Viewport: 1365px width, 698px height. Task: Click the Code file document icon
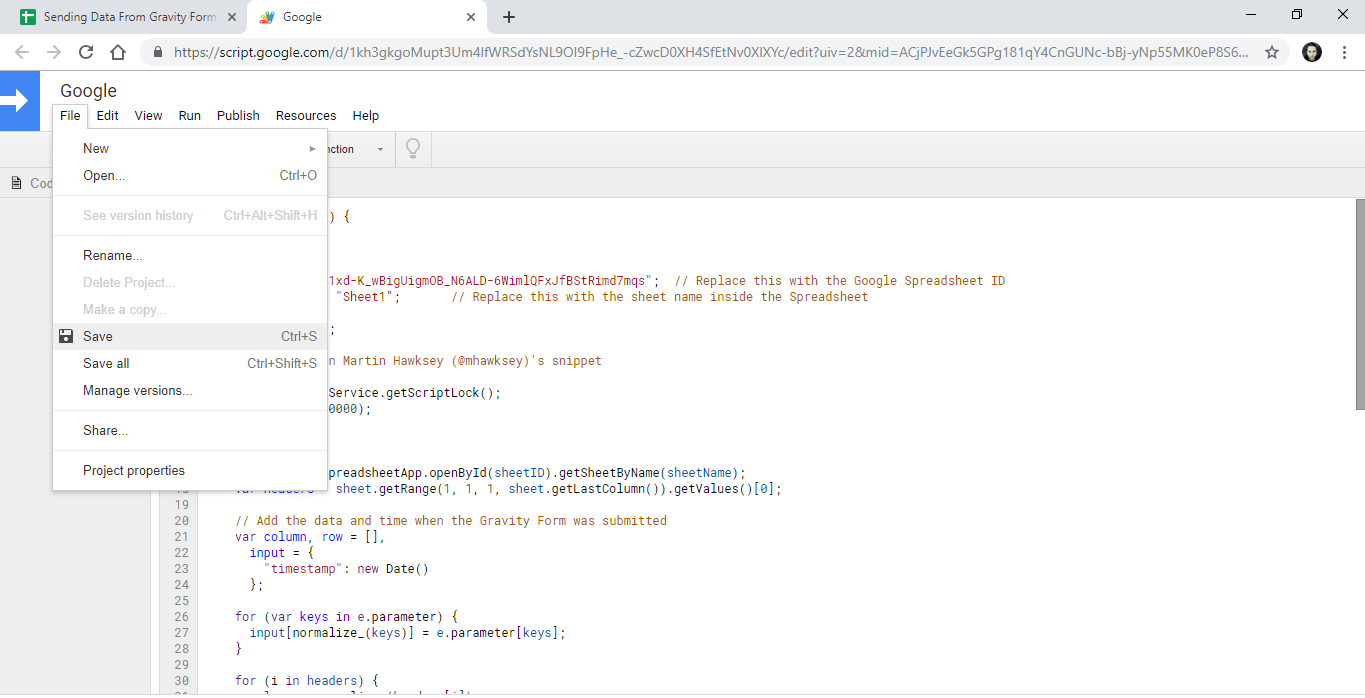(16, 183)
